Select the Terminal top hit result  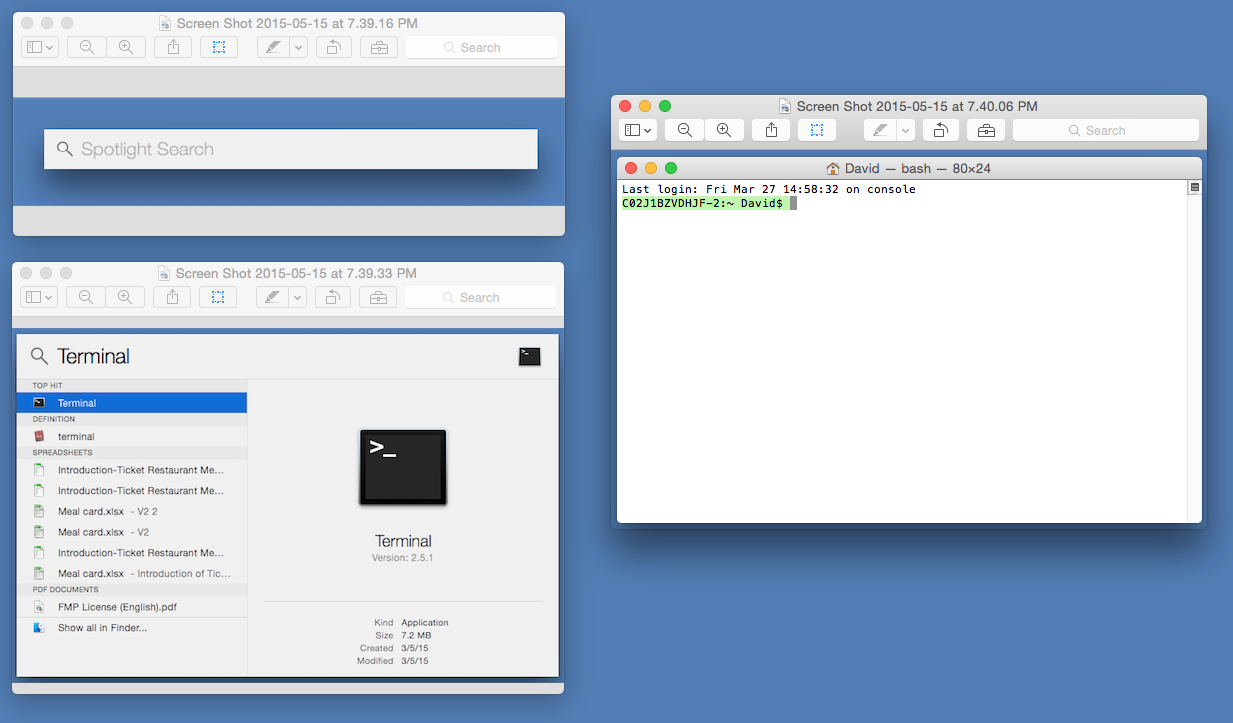tap(131, 403)
